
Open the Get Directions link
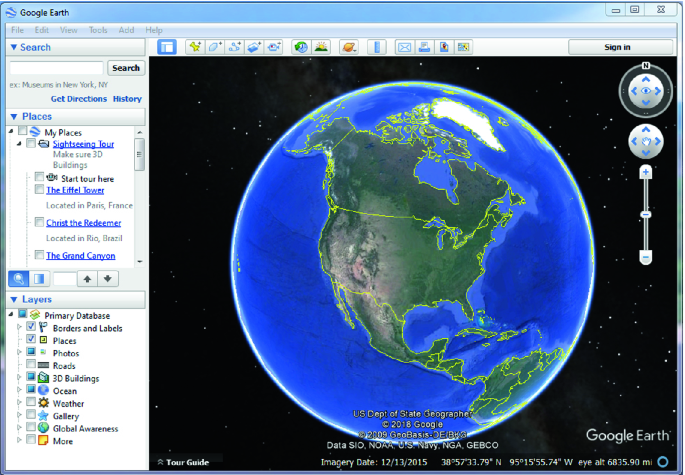click(78, 99)
